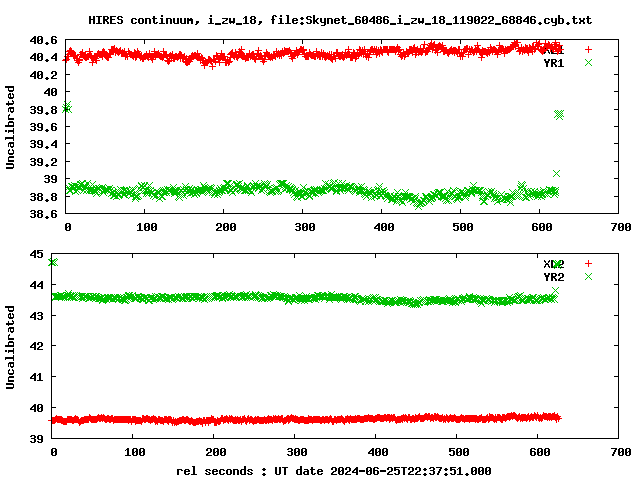Click the 38.8 tick label on the top plot
640x480 pixels.
coord(43,196)
